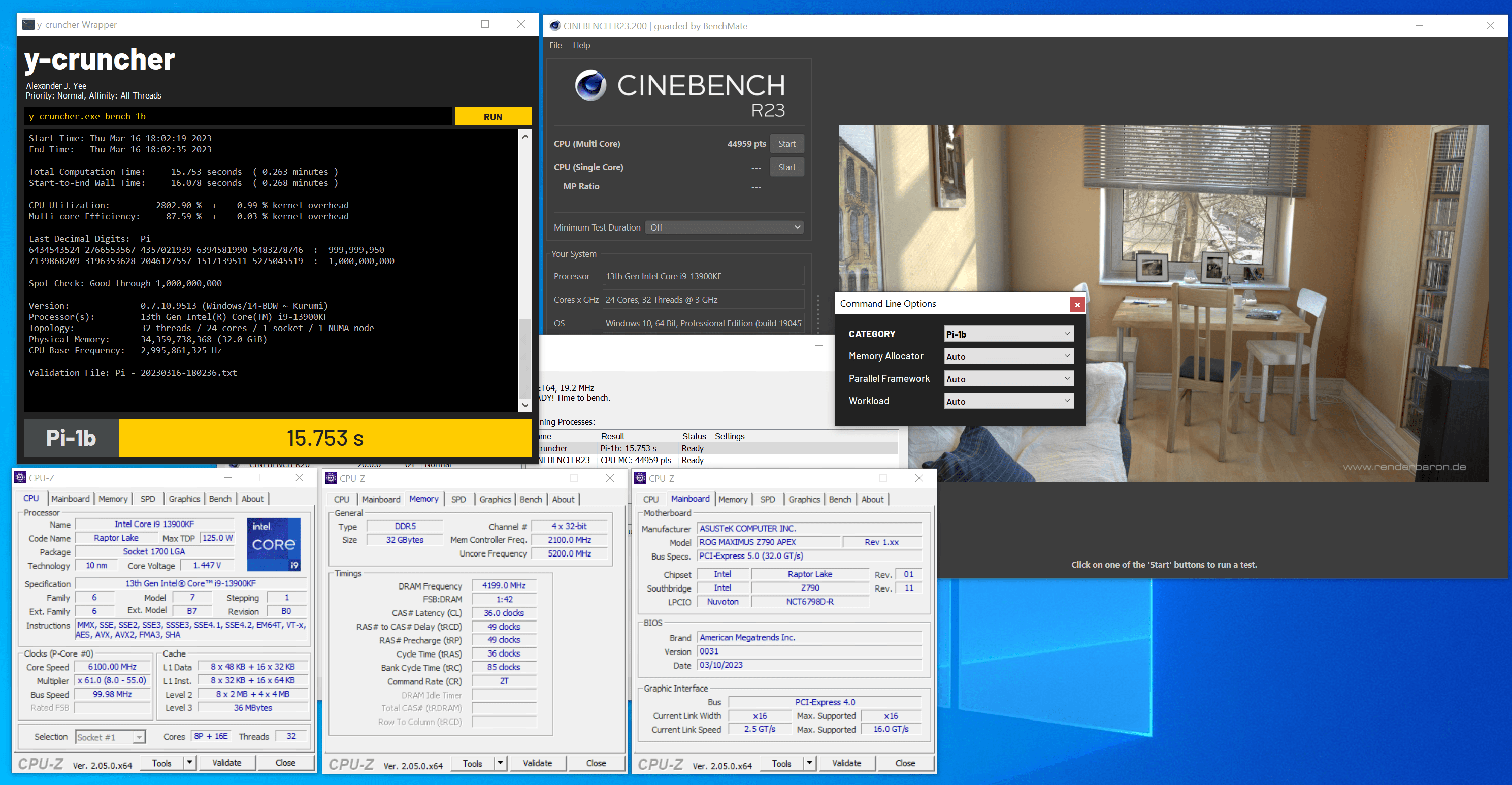Click the DRAM Frequency value 4199.0 MHz
Image resolution: width=1512 pixels, height=785 pixels.
tap(504, 585)
